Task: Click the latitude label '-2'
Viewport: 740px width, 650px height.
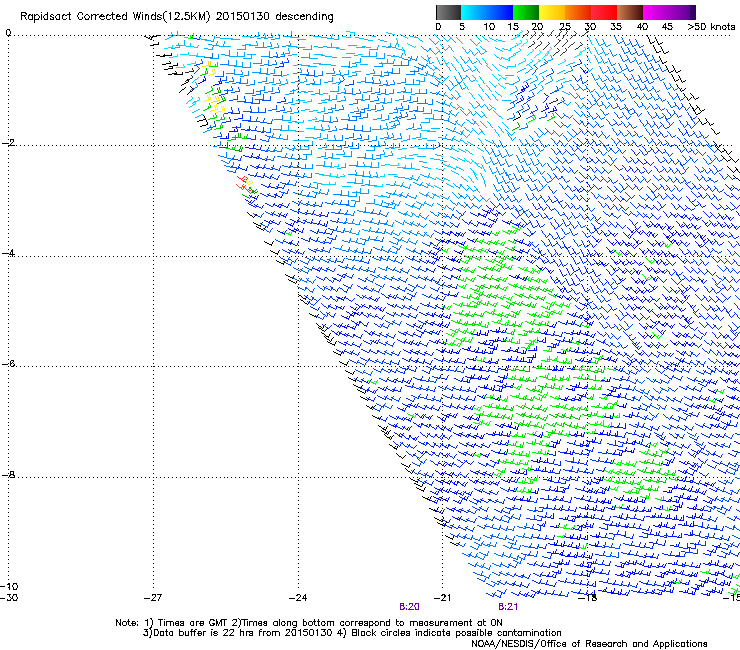Action: [8, 143]
